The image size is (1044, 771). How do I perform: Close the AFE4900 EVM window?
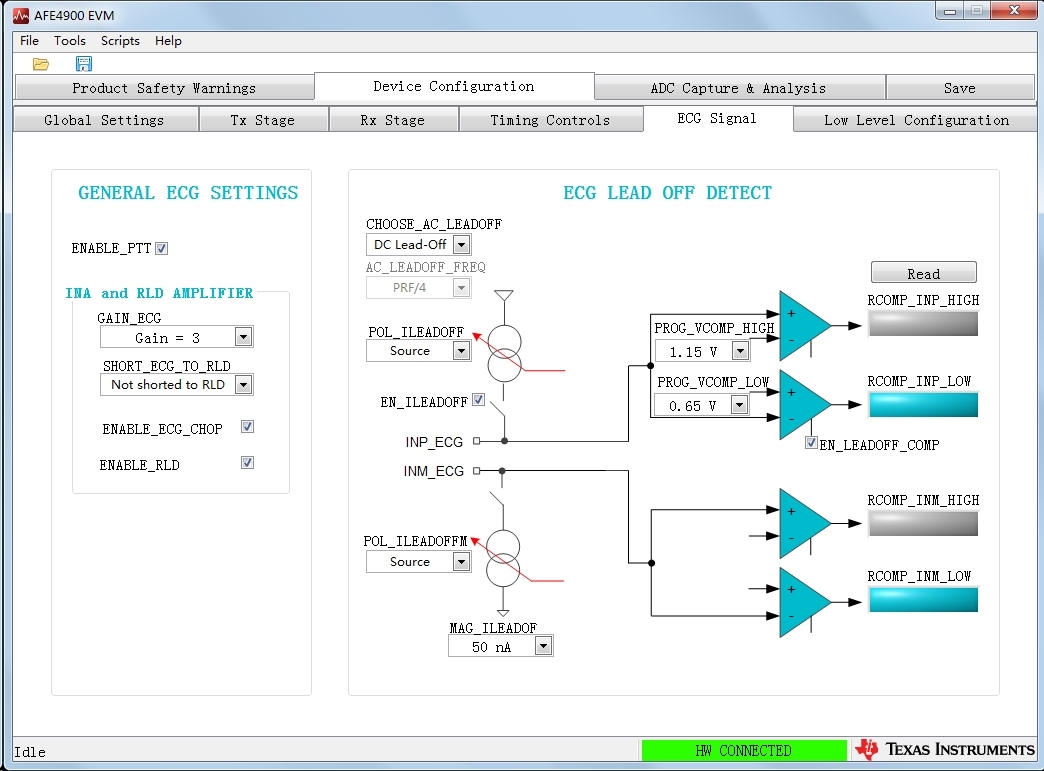pyautogui.click(x=1014, y=11)
